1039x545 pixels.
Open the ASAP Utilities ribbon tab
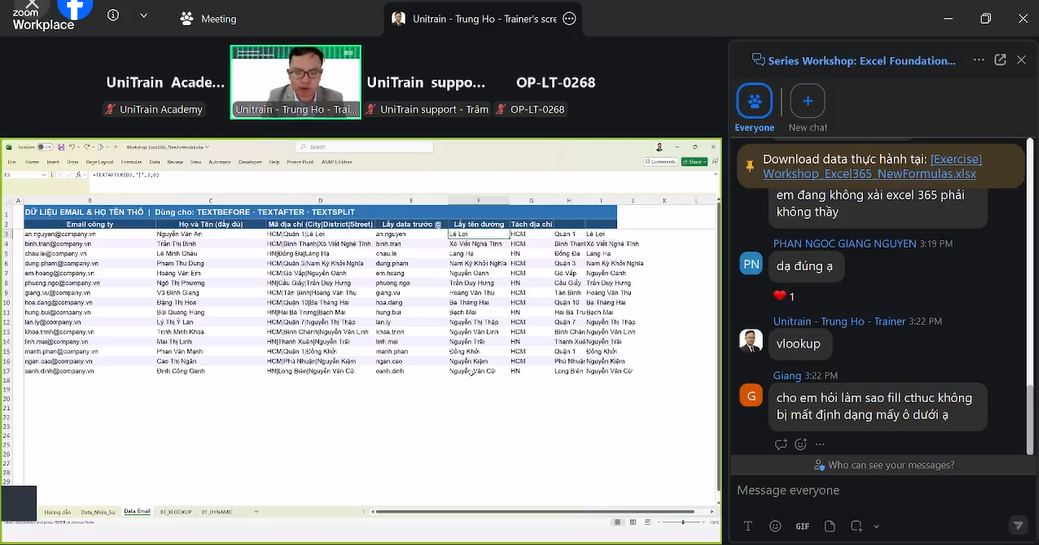337,162
